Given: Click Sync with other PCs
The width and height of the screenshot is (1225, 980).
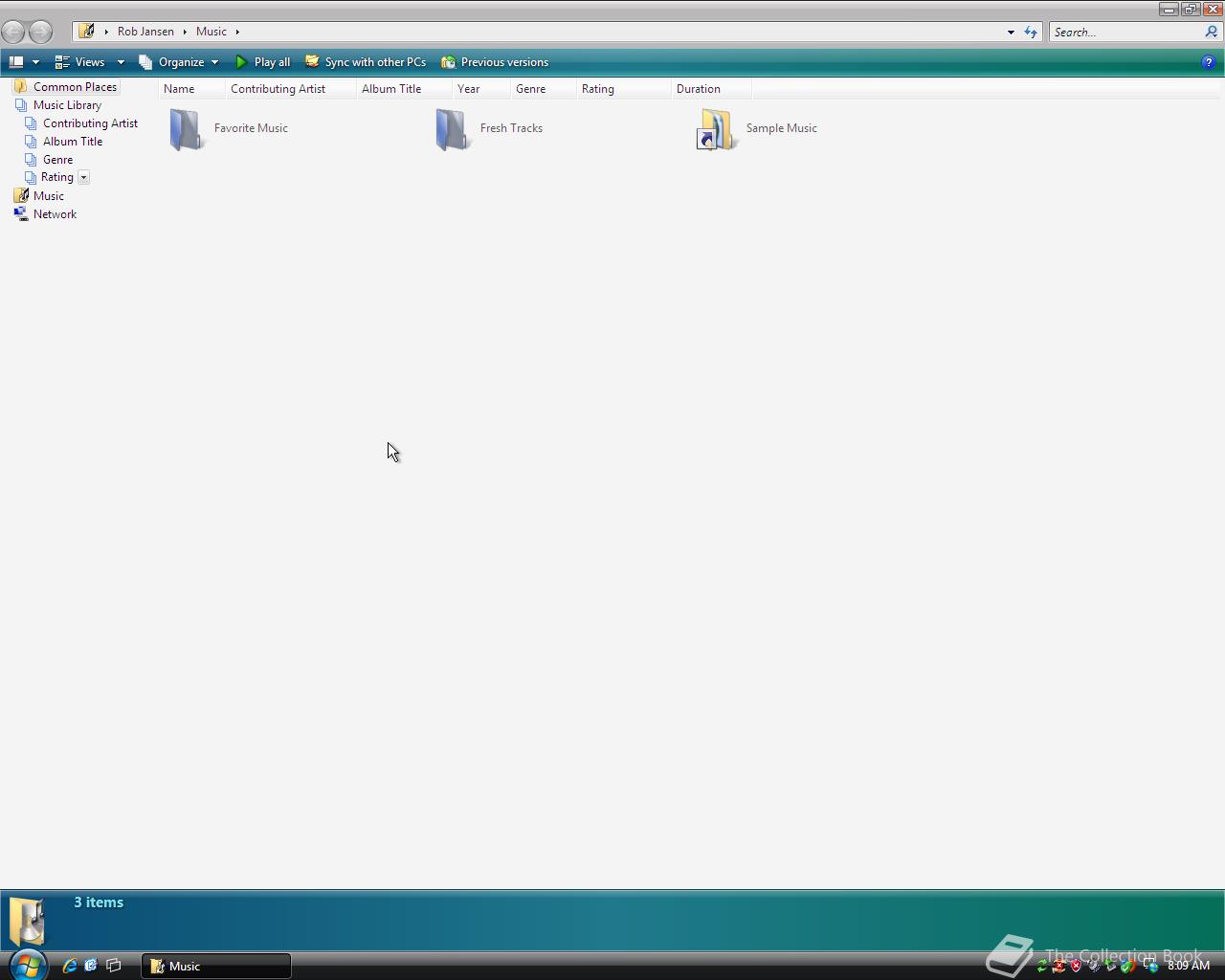Looking at the screenshot, I should 366,62.
